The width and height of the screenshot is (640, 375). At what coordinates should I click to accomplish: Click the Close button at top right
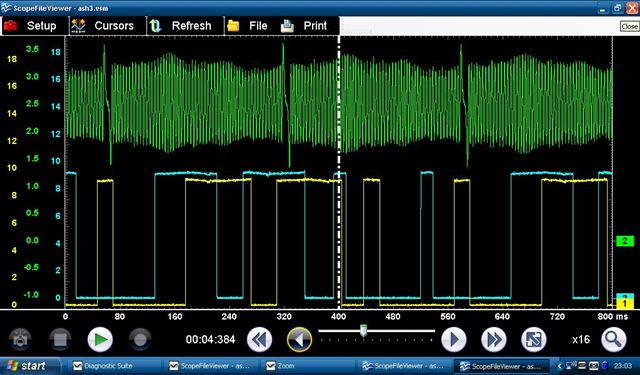(x=629, y=27)
